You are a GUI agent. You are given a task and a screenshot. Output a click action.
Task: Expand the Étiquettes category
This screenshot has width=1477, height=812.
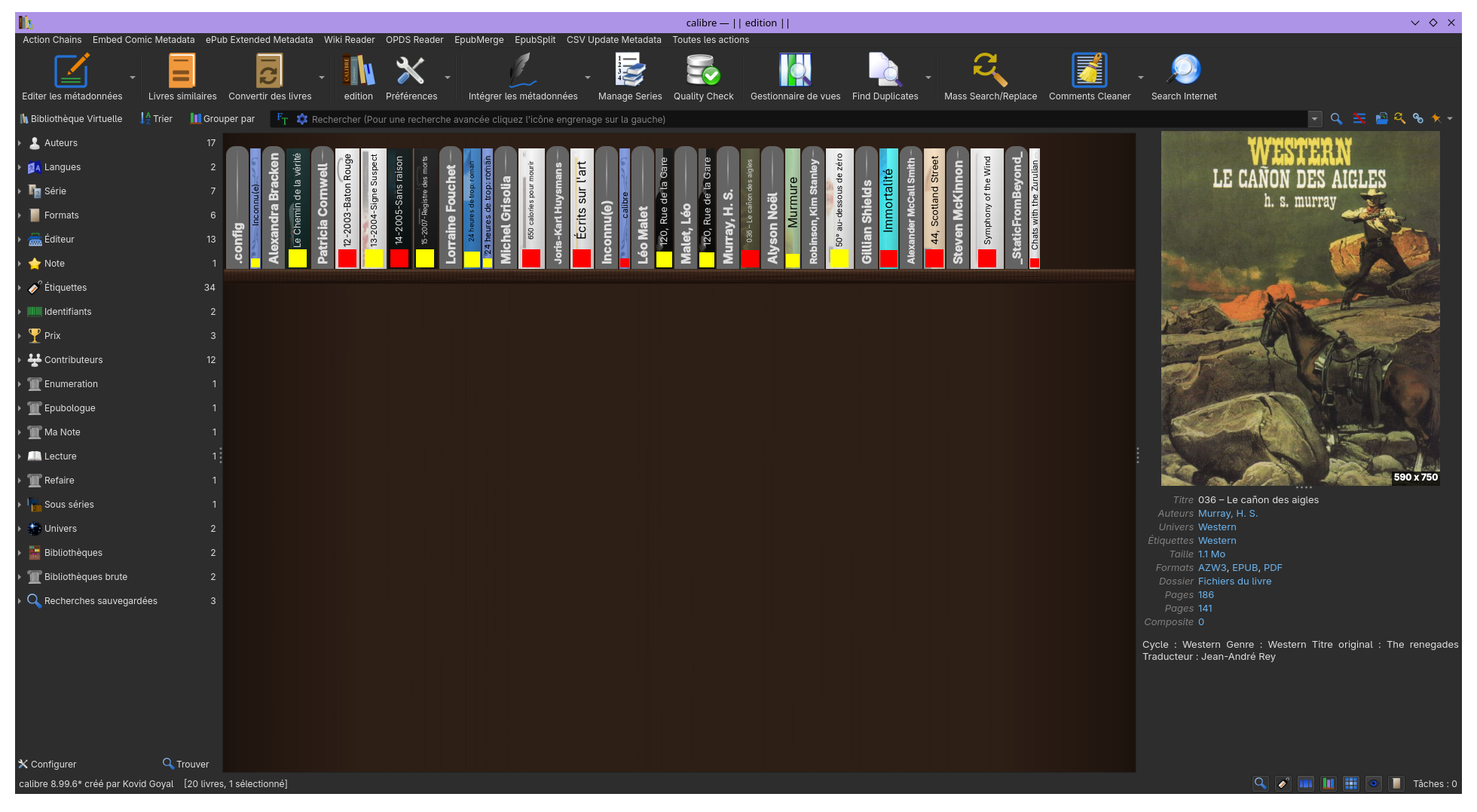[20, 288]
